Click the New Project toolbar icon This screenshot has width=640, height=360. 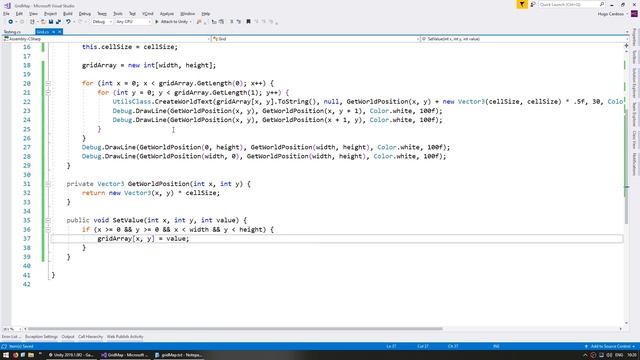[x=32, y=22]
